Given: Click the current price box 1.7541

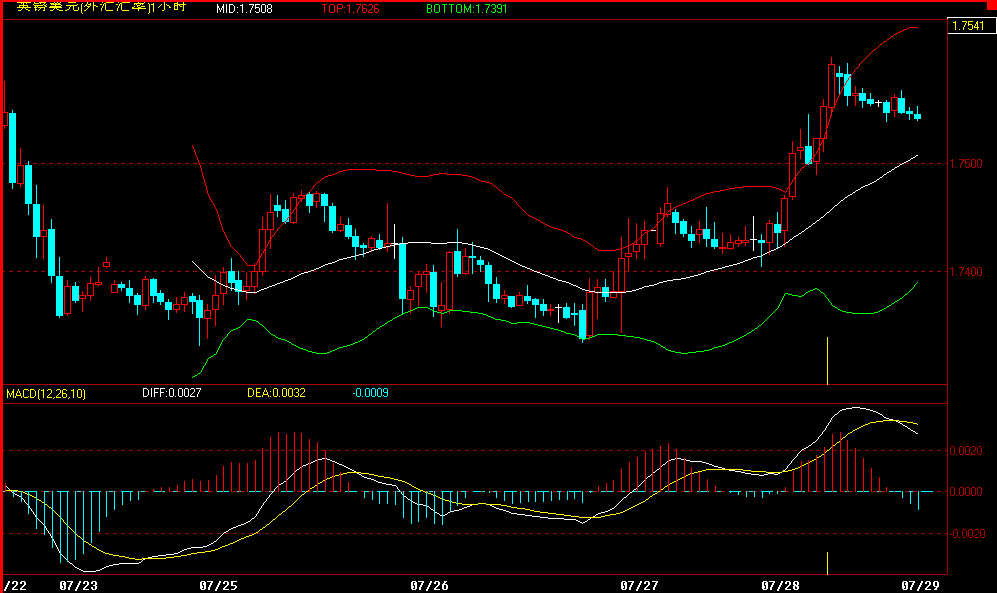Looking at the screenshot, I should click(969, 27).
